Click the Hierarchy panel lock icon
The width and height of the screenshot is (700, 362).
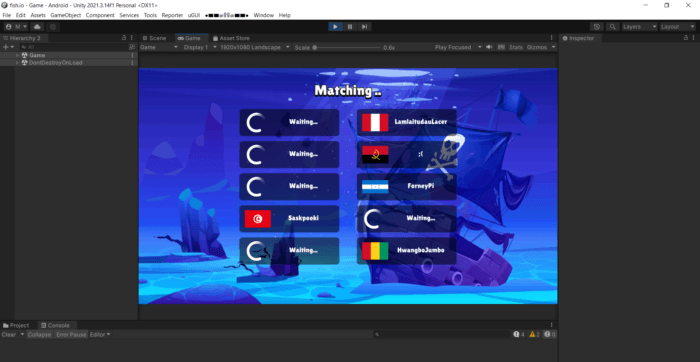point(124,38)
